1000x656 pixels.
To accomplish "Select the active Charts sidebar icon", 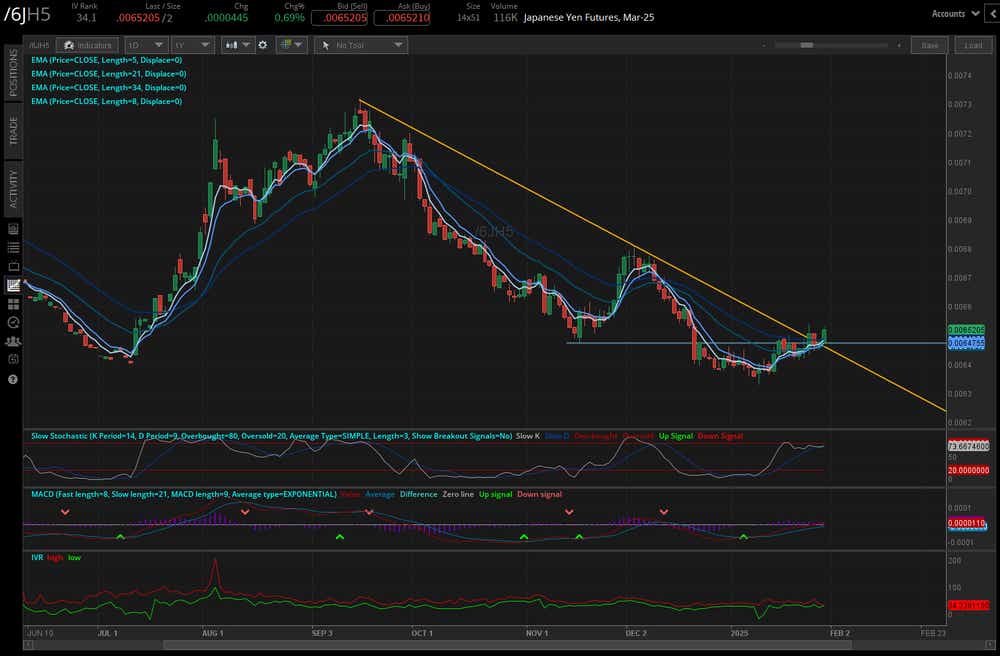I will tap(13, 285).
